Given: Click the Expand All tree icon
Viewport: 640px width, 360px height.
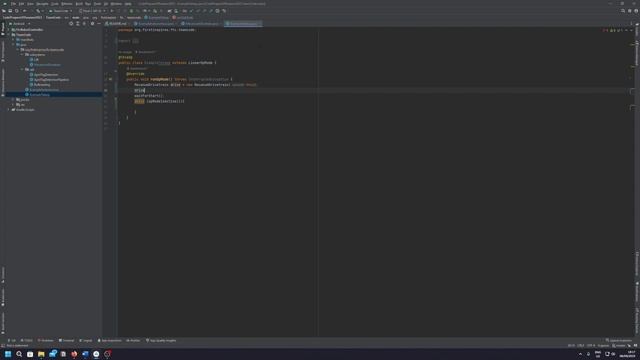Looking at the screenshot, I should pos(78,24).
